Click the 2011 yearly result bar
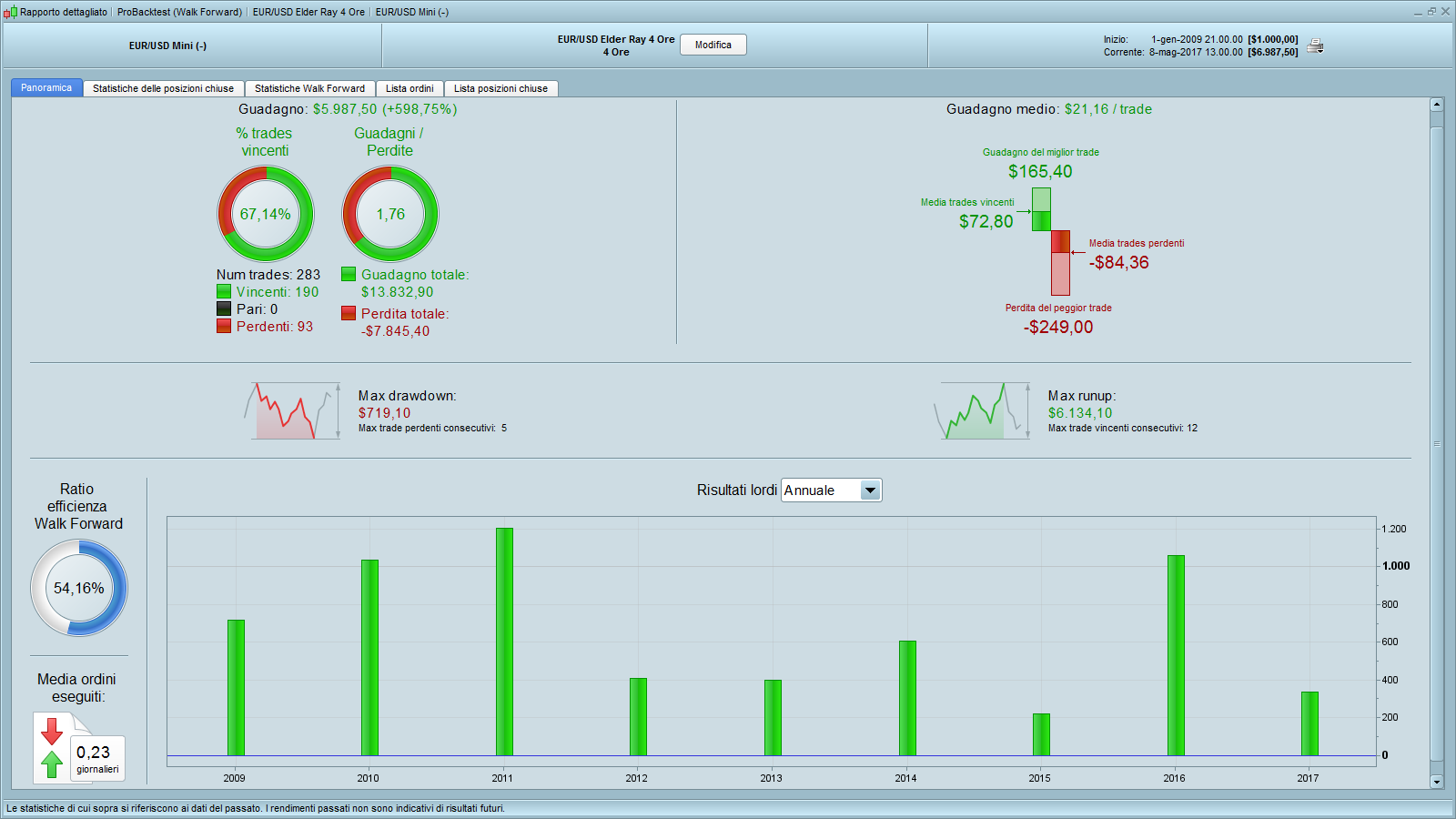 click(504, 642)
